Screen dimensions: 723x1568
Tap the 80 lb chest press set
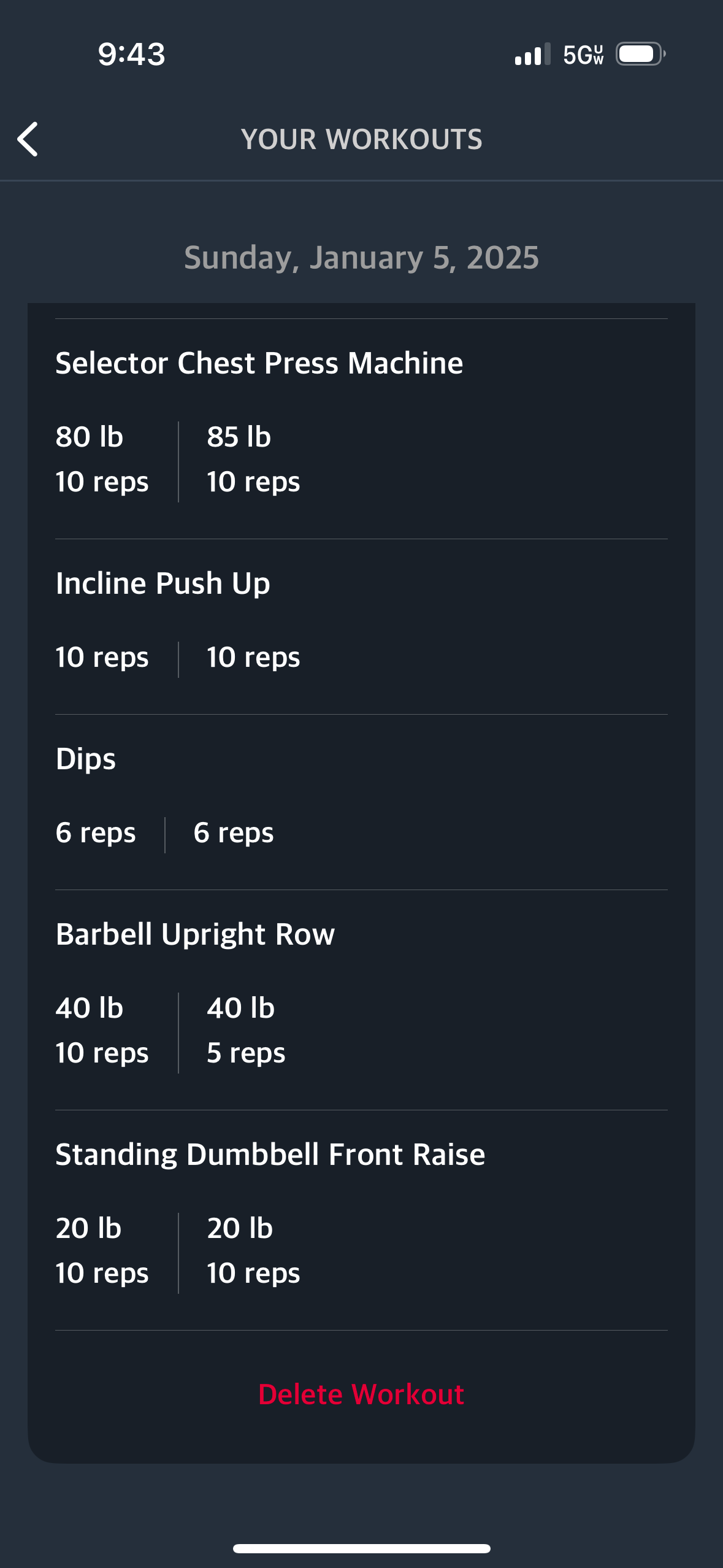[x=102, y=459]
